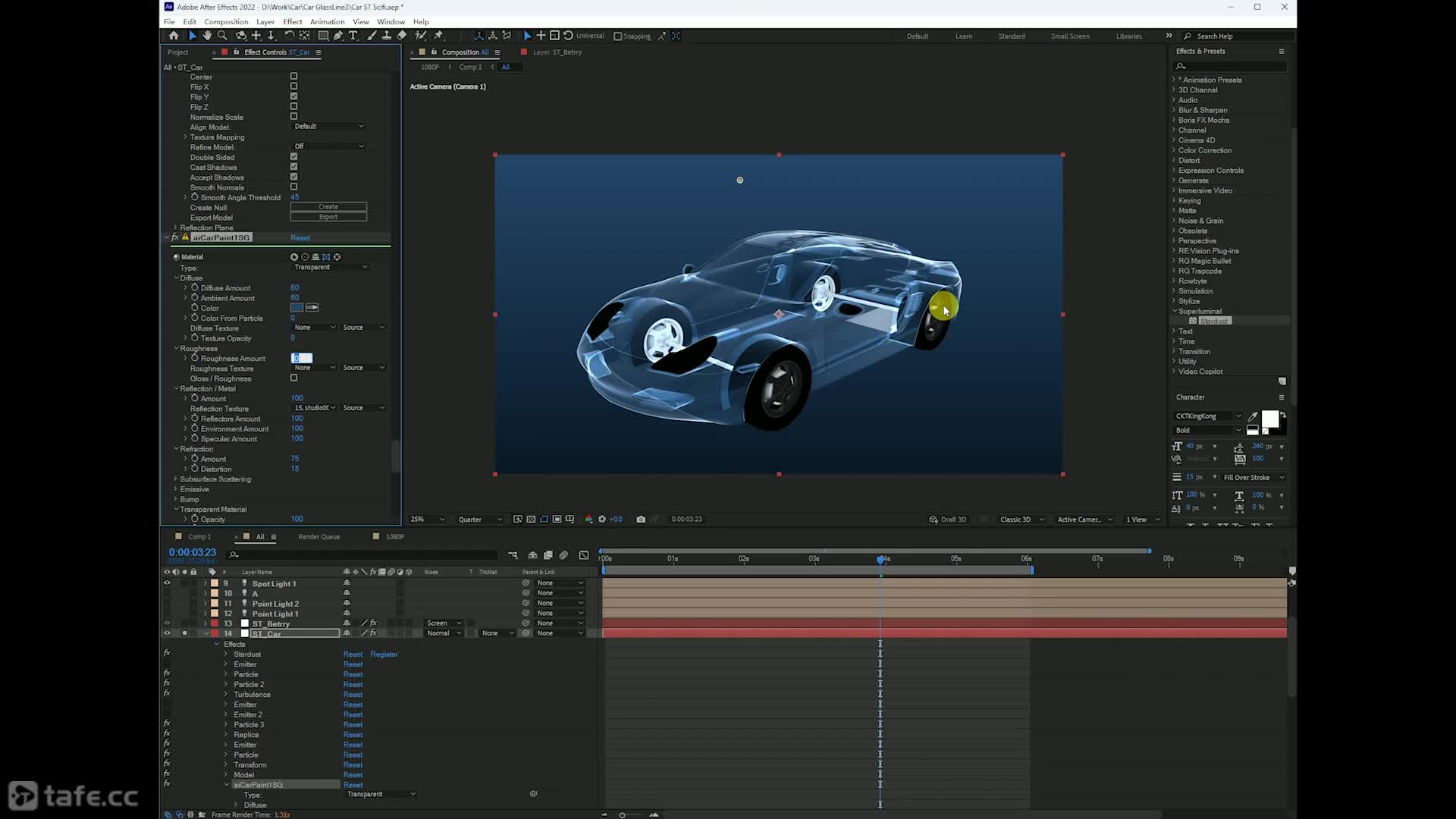The image size is (1456, 819).
Task: Open the Quarter resolution dropdown
Action: [479, 519]
